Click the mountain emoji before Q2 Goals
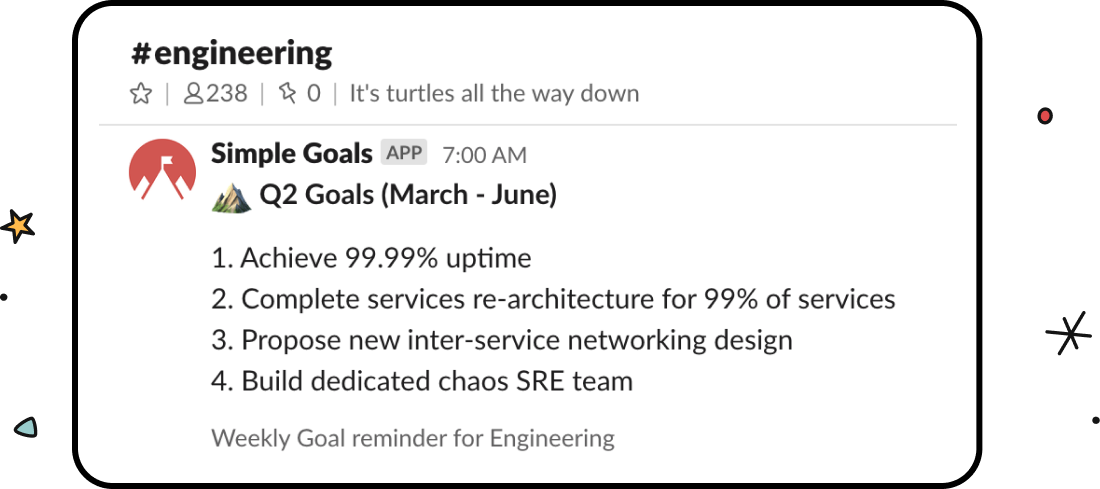This screenshot has width=1100, height=489. pos(232,197)
